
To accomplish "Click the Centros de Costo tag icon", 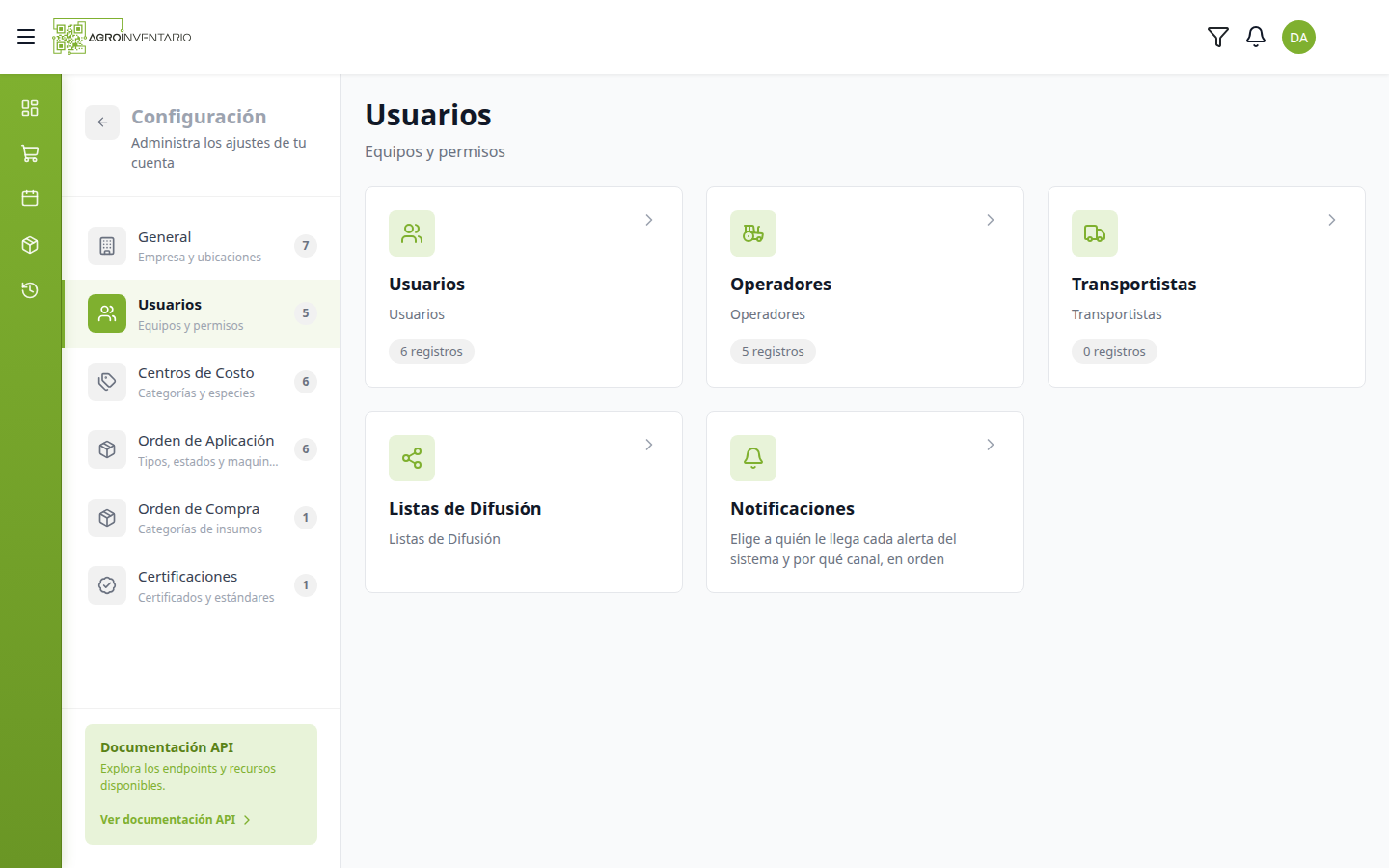I will (x=107, y=382).
